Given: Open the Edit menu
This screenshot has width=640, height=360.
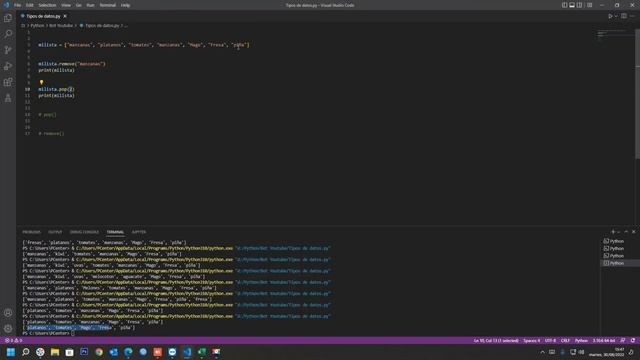Looking at the screenshot, I should point(30,5).
